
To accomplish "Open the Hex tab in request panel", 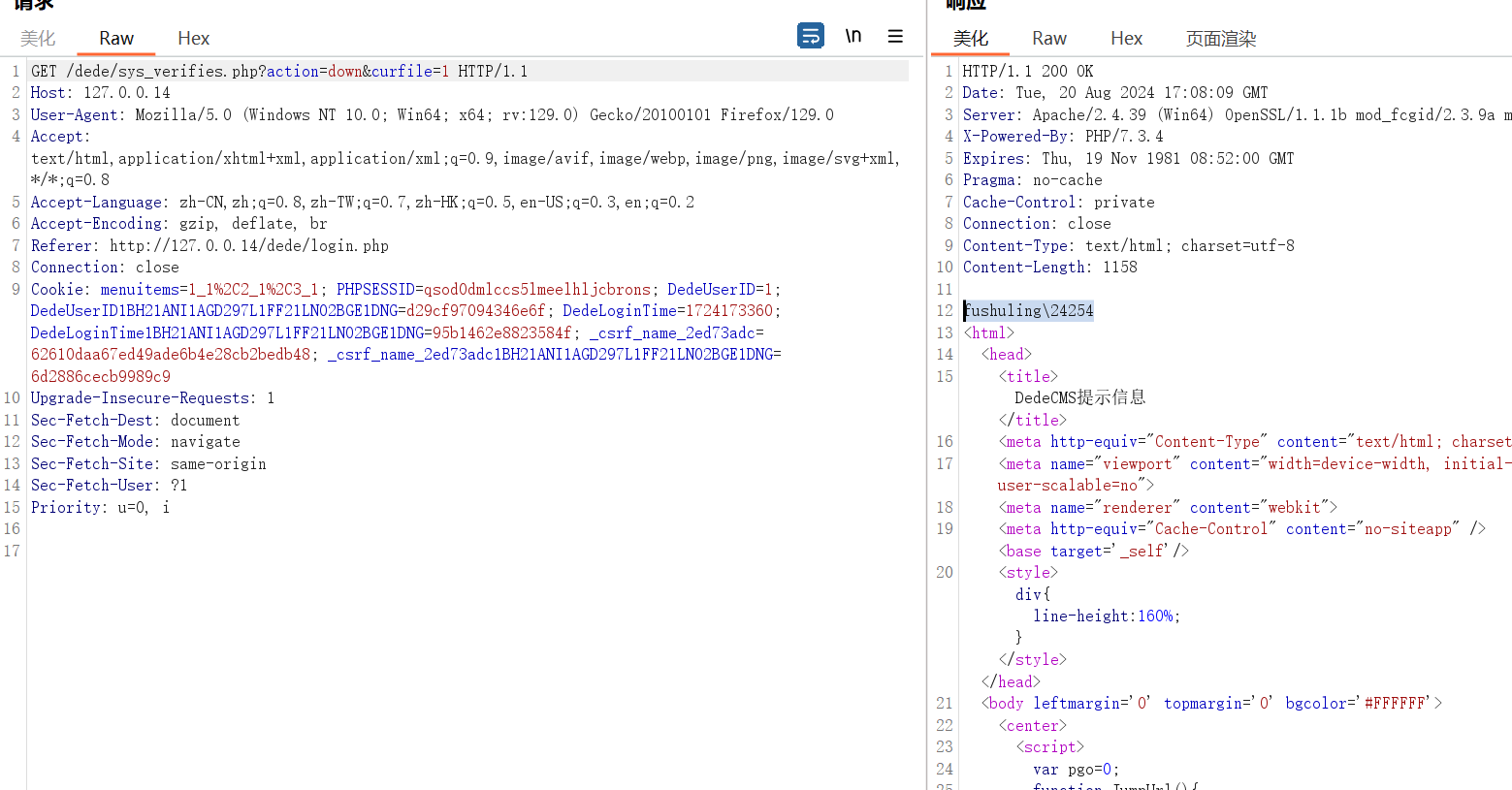I will (193, 39).
